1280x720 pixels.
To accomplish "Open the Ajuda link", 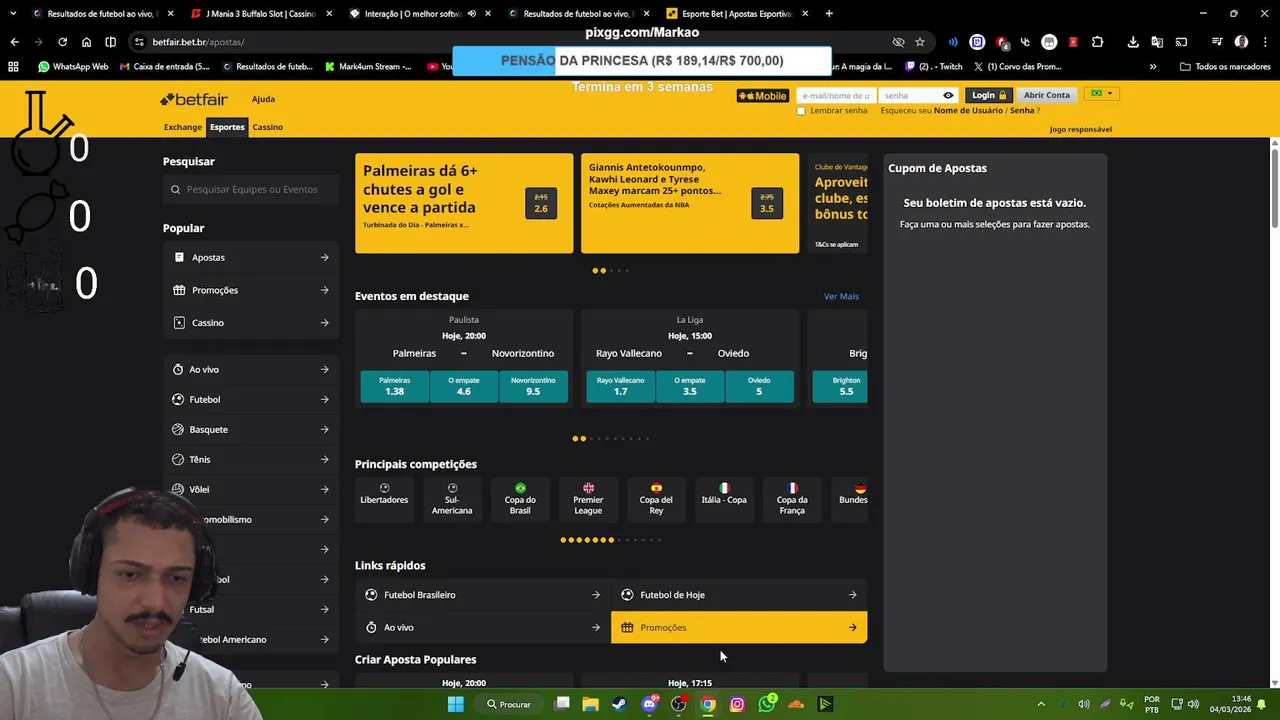I will tap(263, 99).
